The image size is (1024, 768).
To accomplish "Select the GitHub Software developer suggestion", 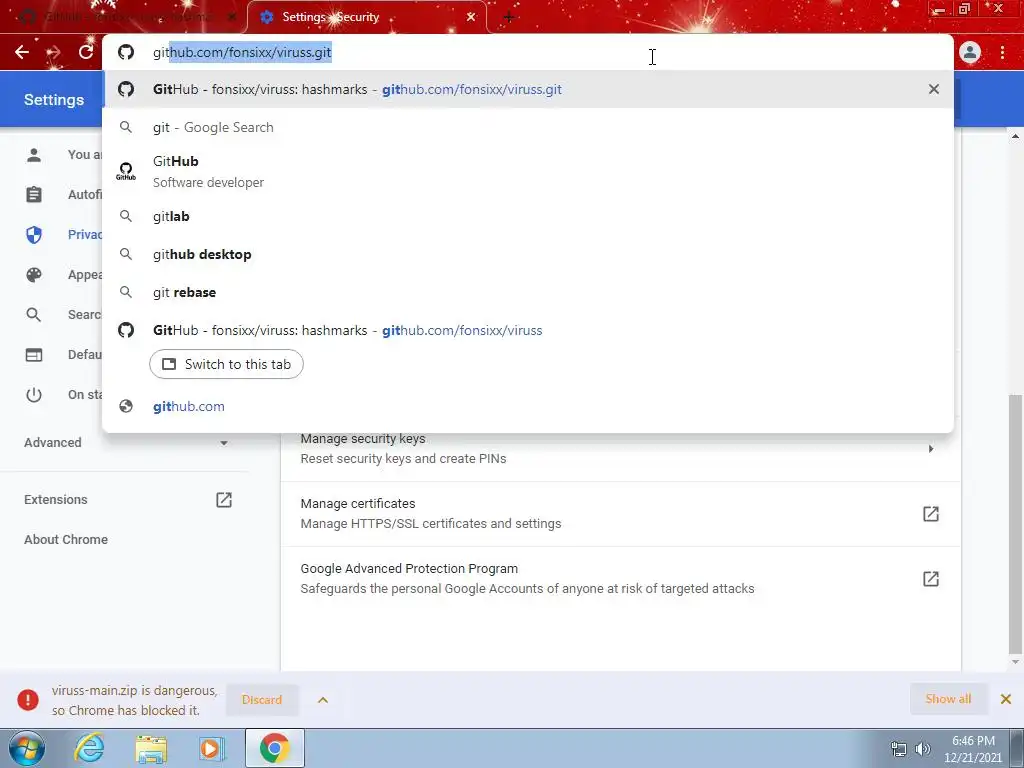I will coord(528,171).
